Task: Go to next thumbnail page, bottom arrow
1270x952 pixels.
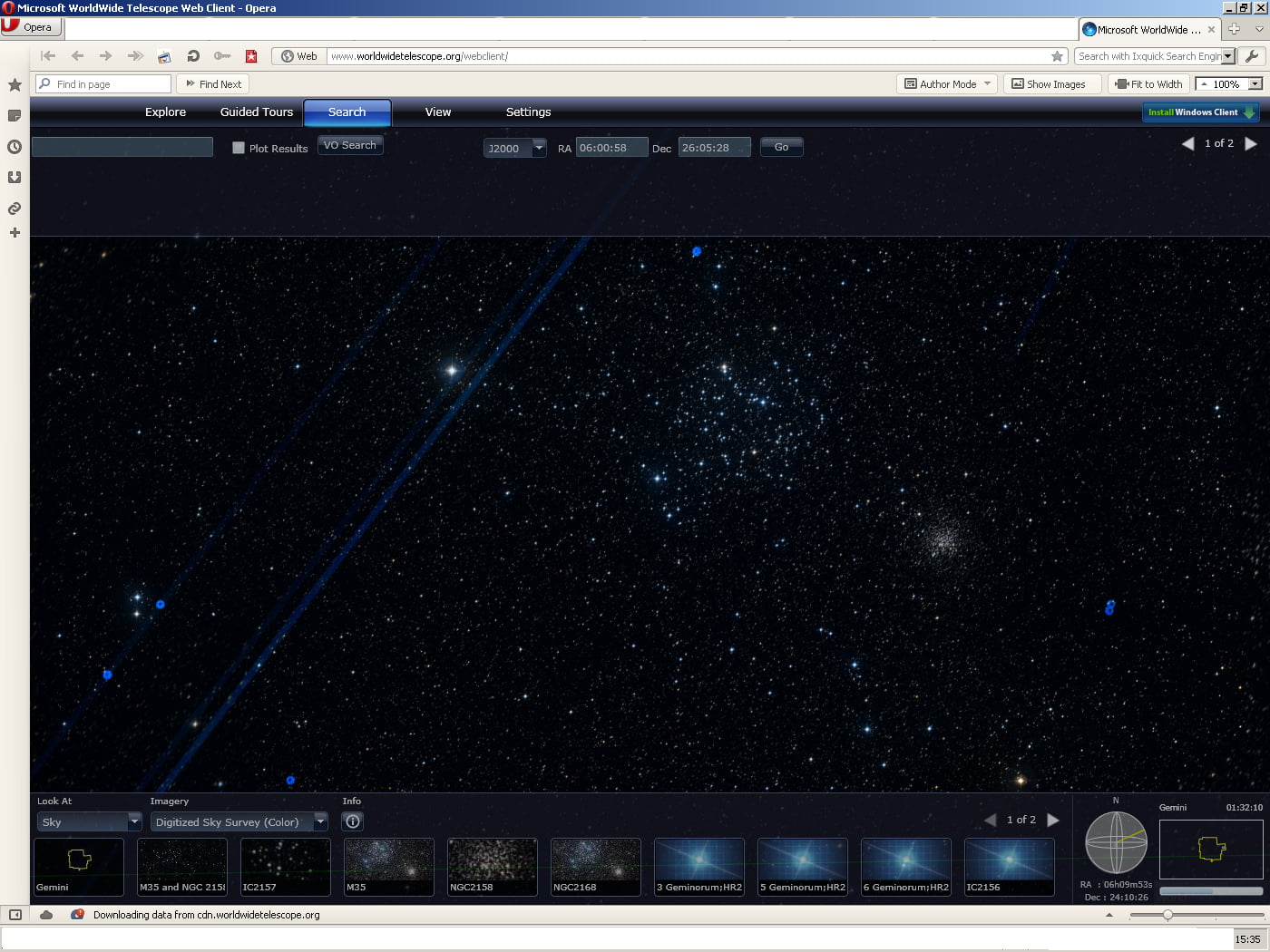Action: click(x=1053, y=820)
